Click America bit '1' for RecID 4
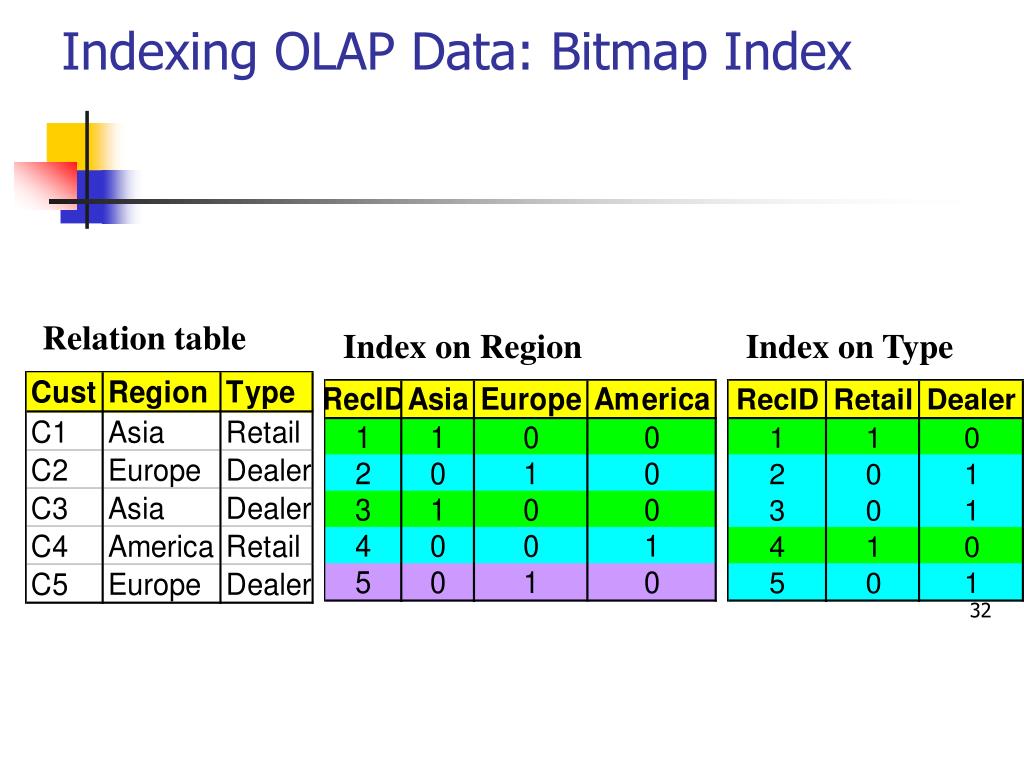This screenshot has width=1024, height=768. pyautogui.click(x=652, y=546)
